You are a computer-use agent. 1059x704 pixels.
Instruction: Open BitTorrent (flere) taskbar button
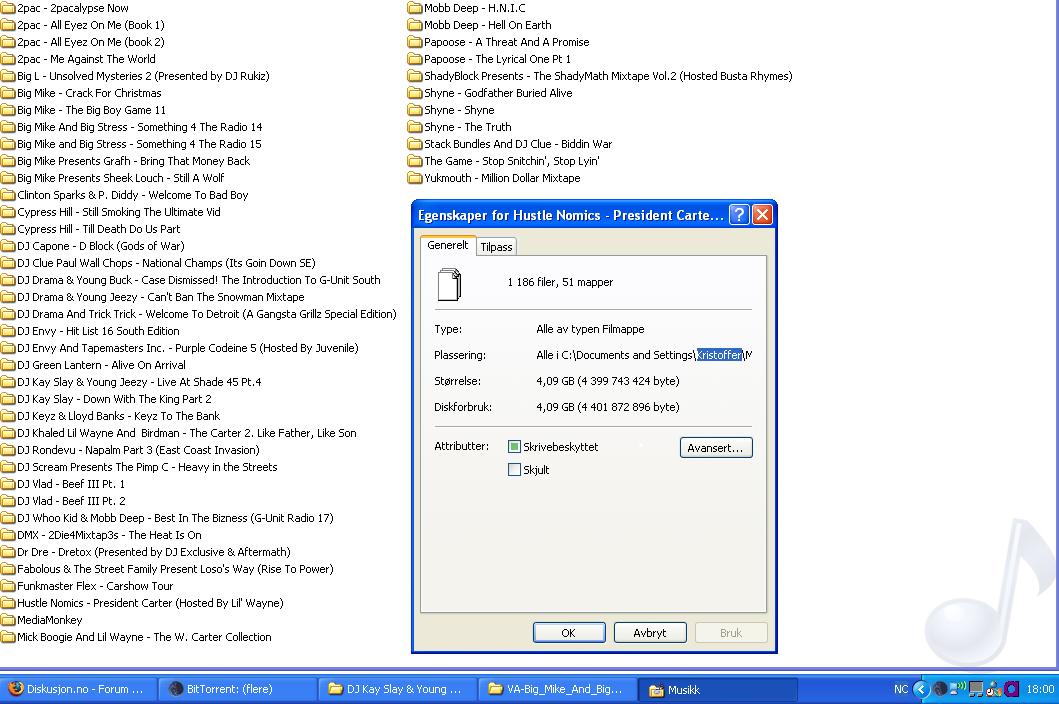pyautogui.click(x=238, y=689)
